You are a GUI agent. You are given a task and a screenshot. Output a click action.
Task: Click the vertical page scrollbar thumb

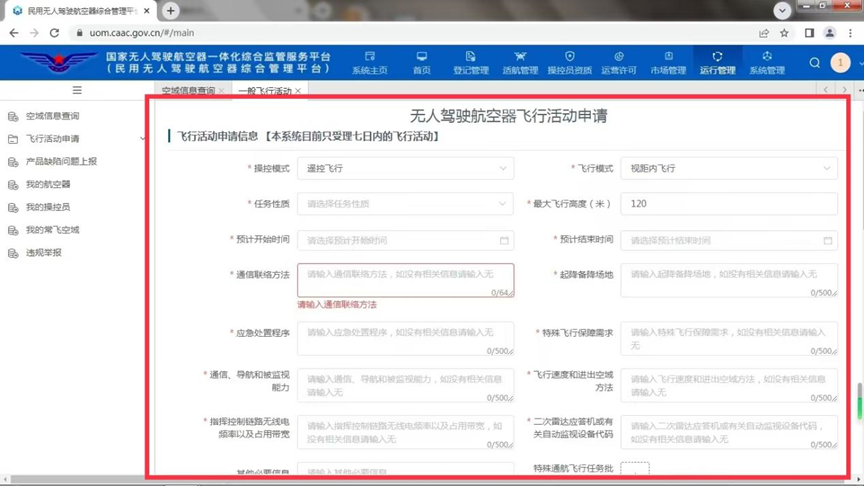(859, 403)
